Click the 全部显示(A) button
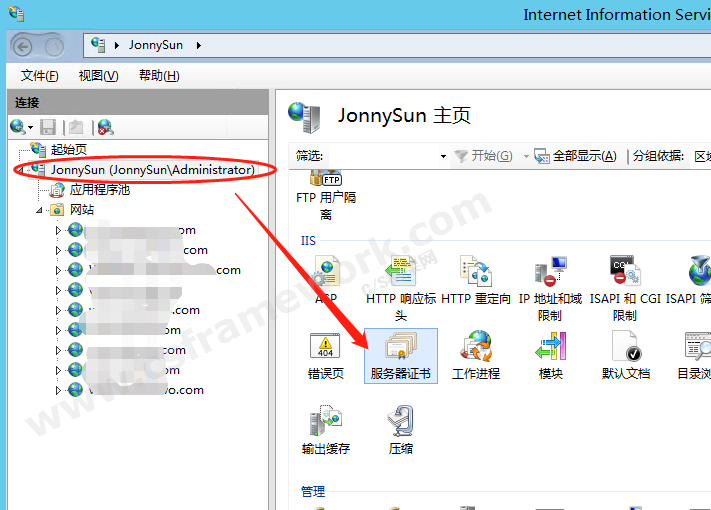Image resolution: width=711 pixels, height=510 pixels. [x=575, y=156]
